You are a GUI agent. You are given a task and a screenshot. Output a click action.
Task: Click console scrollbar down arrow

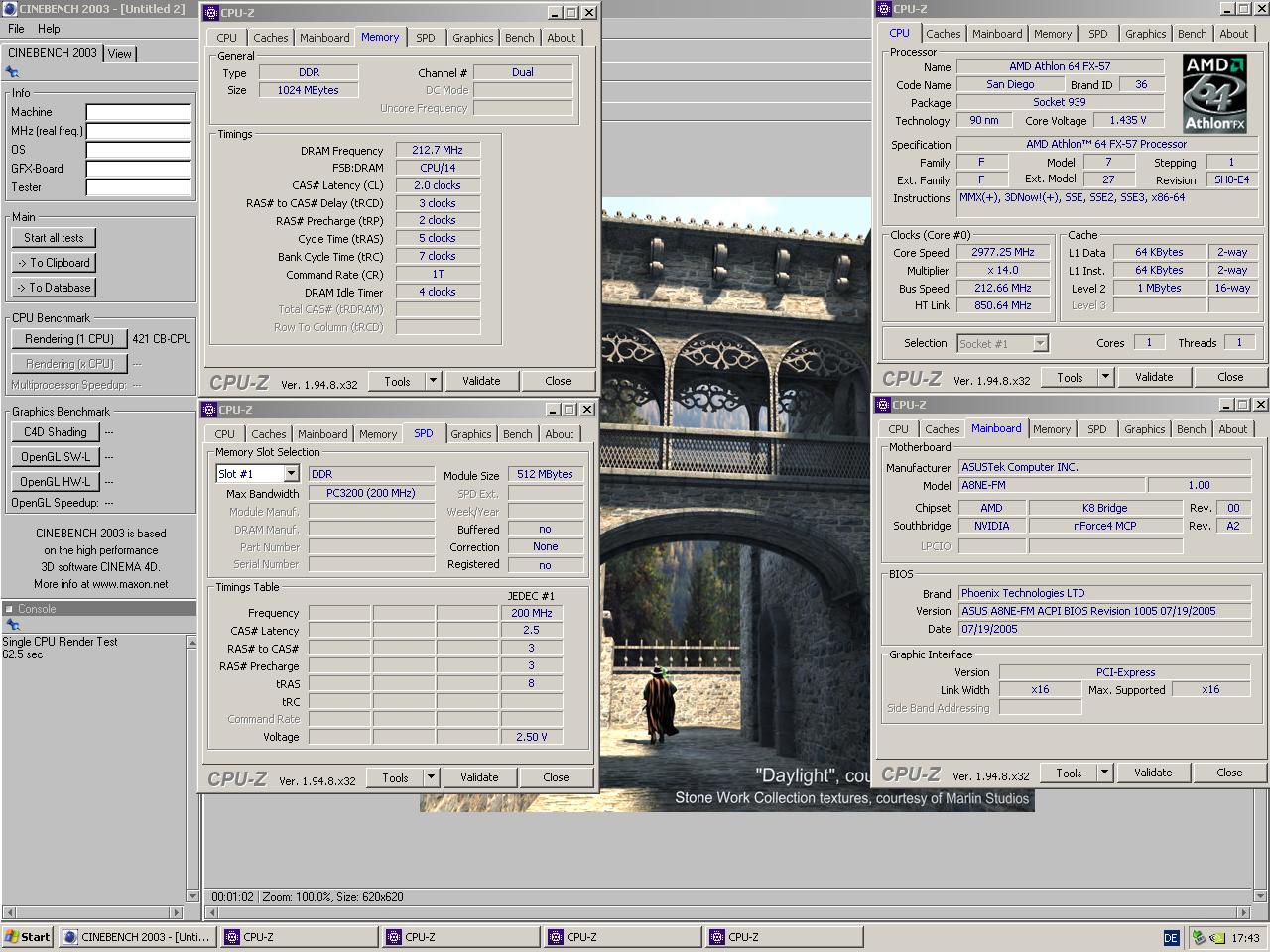(x=191, y=895)
